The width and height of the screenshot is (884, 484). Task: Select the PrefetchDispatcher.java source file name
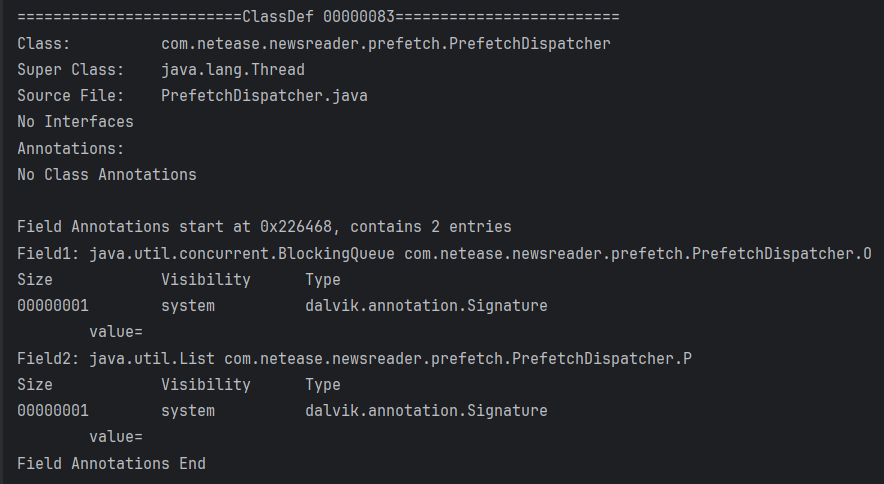264,96
